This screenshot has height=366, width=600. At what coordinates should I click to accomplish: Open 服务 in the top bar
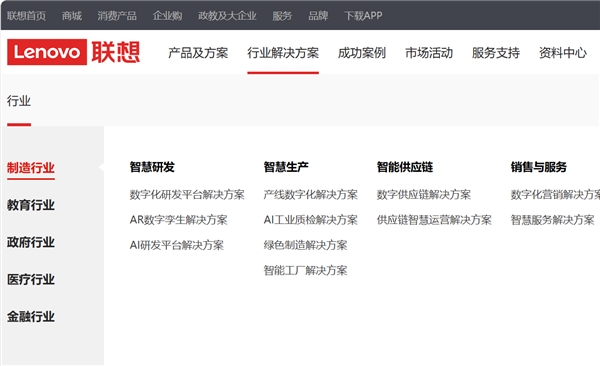tap(282, 16)
